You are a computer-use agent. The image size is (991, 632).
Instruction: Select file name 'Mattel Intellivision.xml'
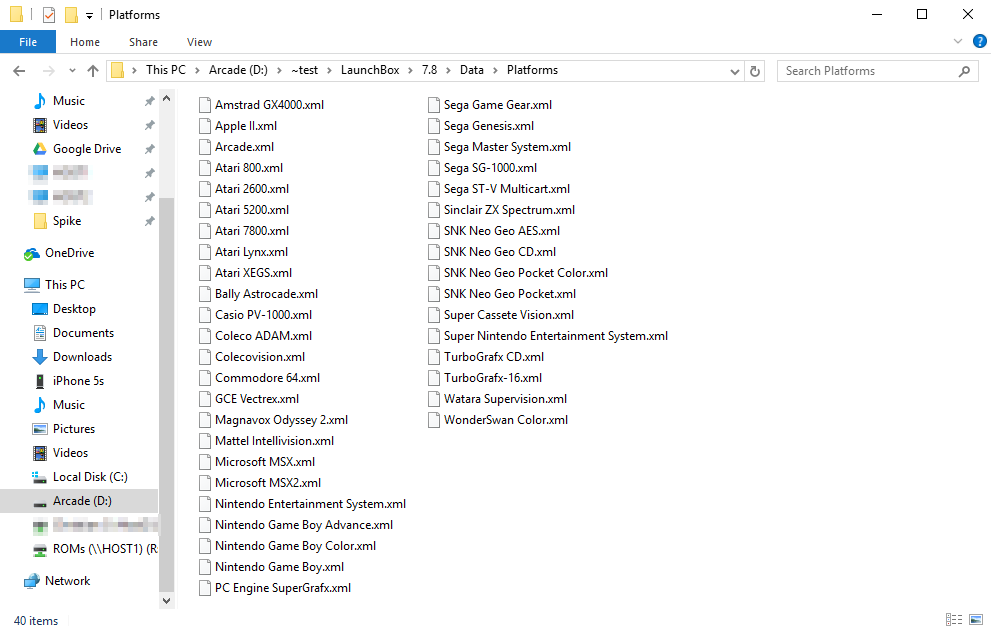274,441
